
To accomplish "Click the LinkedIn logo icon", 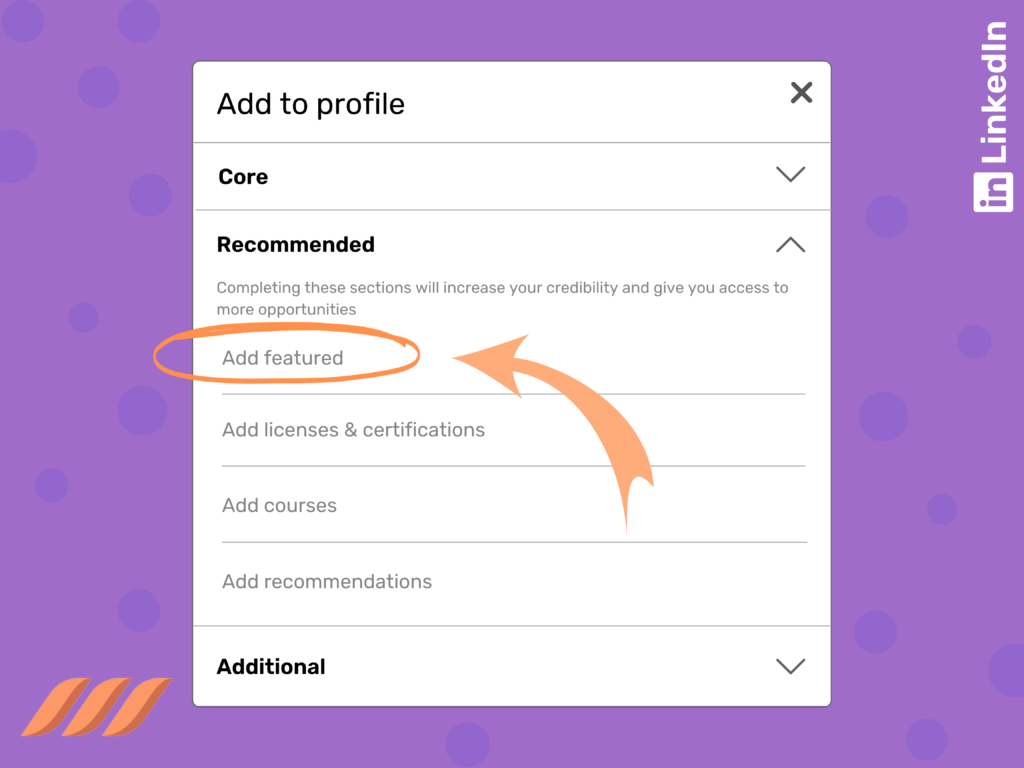I will pyautogui.click(x=992, y=193).
